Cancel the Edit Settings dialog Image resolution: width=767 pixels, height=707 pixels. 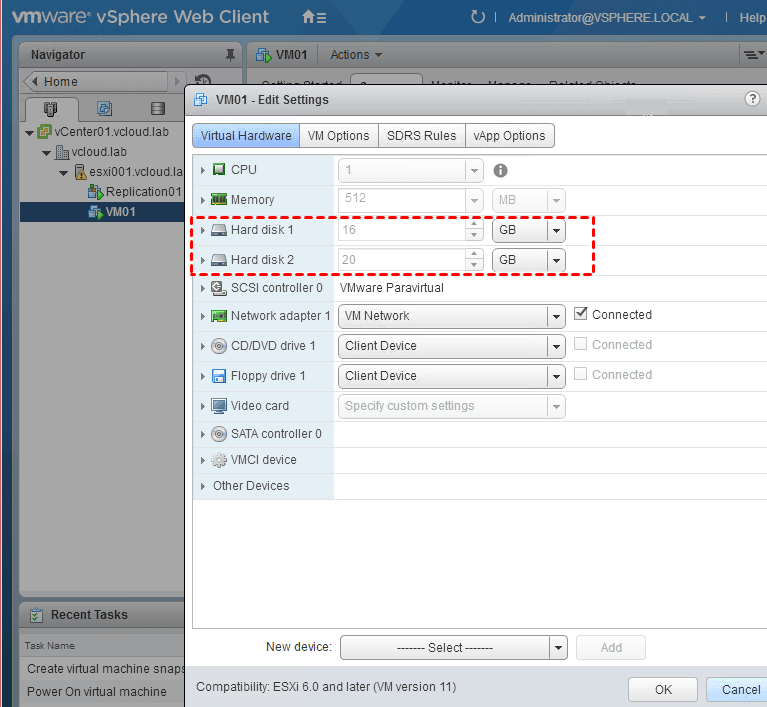(x=740, y=689)
